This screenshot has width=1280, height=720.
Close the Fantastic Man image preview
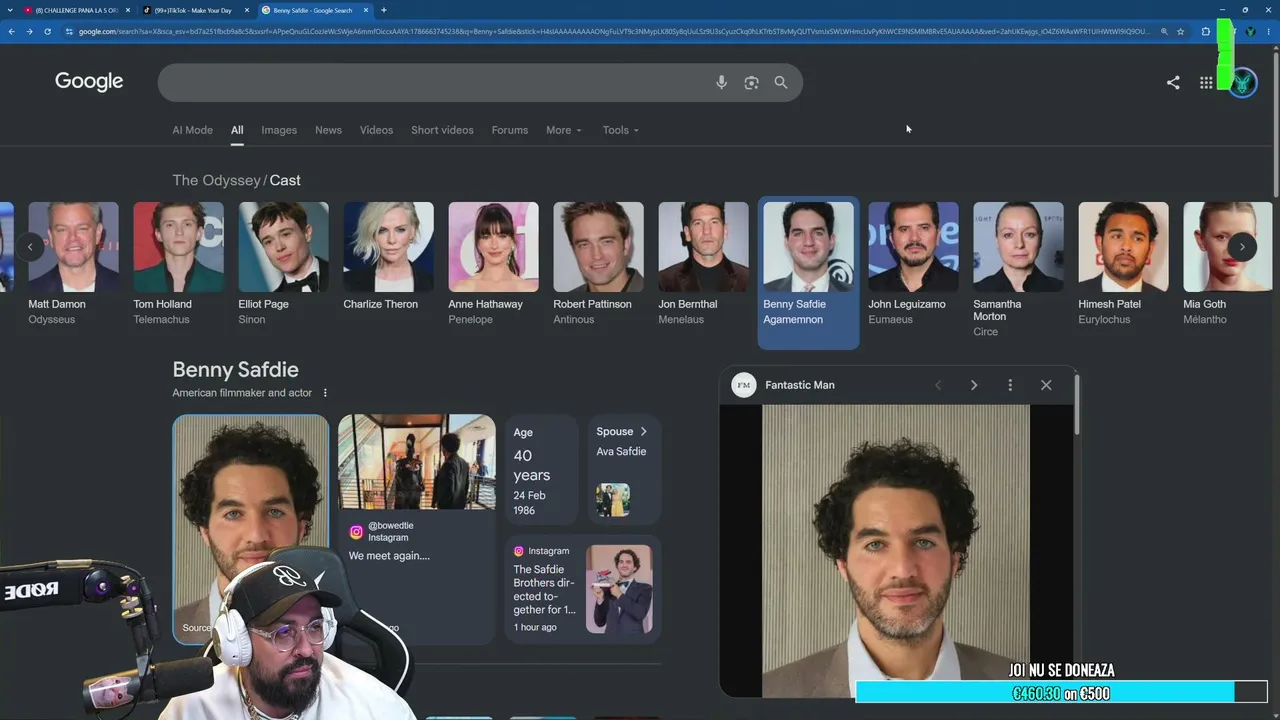(x=1046, y=385)
